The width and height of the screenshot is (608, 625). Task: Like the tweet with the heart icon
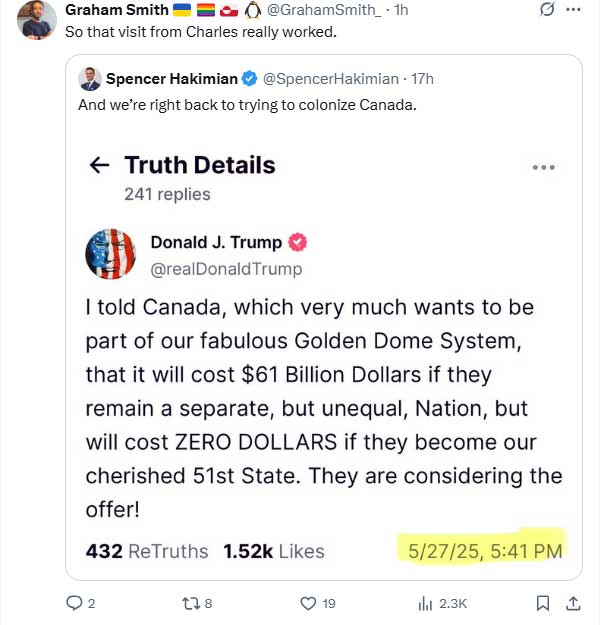pyautogui.click(x=309, y=602)
